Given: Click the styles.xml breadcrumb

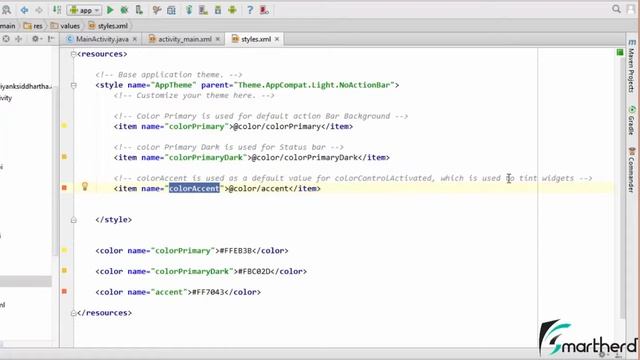Looking at the screenshot, I should click(108, 26).
